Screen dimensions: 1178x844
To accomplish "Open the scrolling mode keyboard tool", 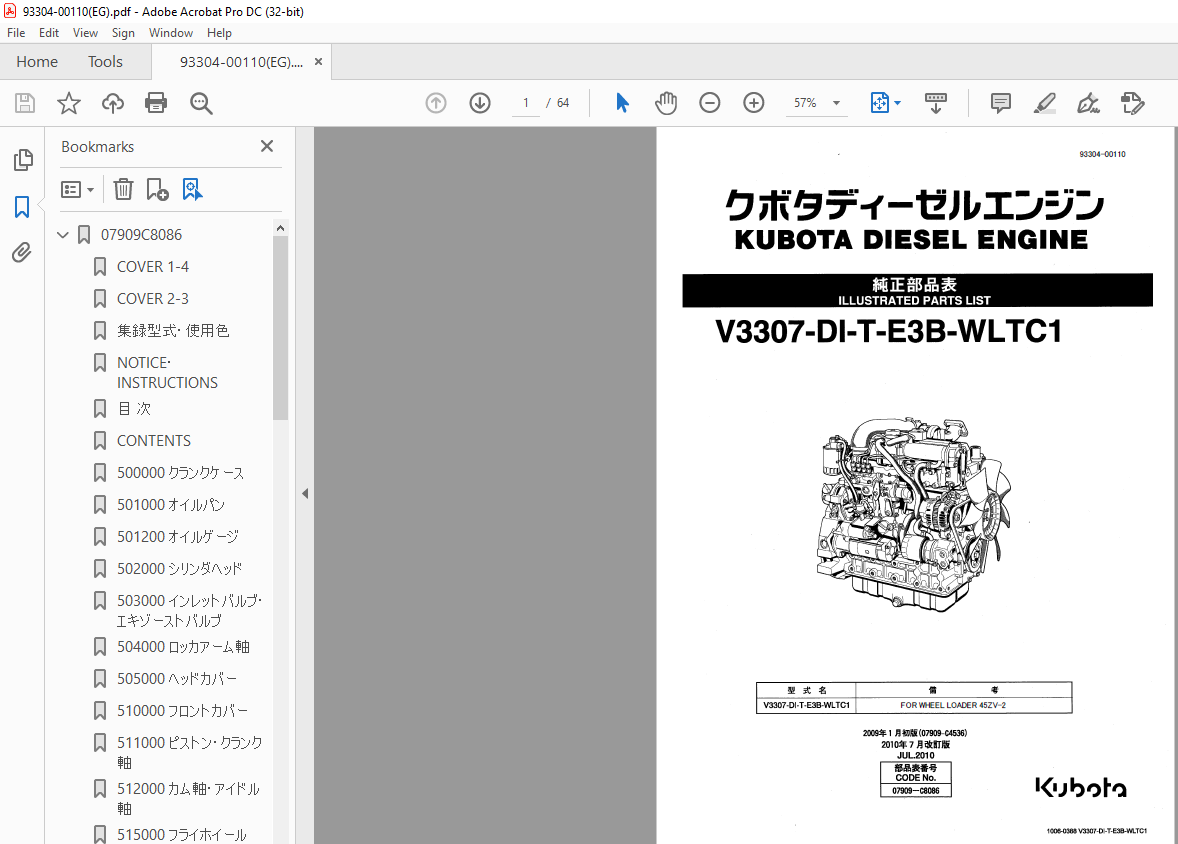I will tap(935, 103).
